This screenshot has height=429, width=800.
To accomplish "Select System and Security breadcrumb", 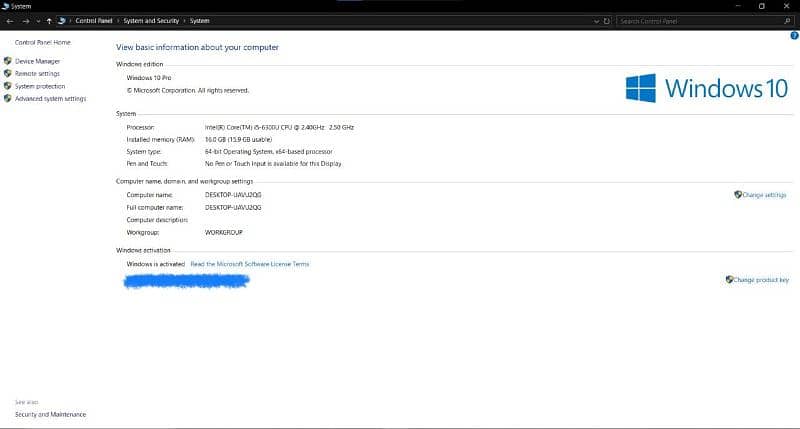I will [152, 20].
